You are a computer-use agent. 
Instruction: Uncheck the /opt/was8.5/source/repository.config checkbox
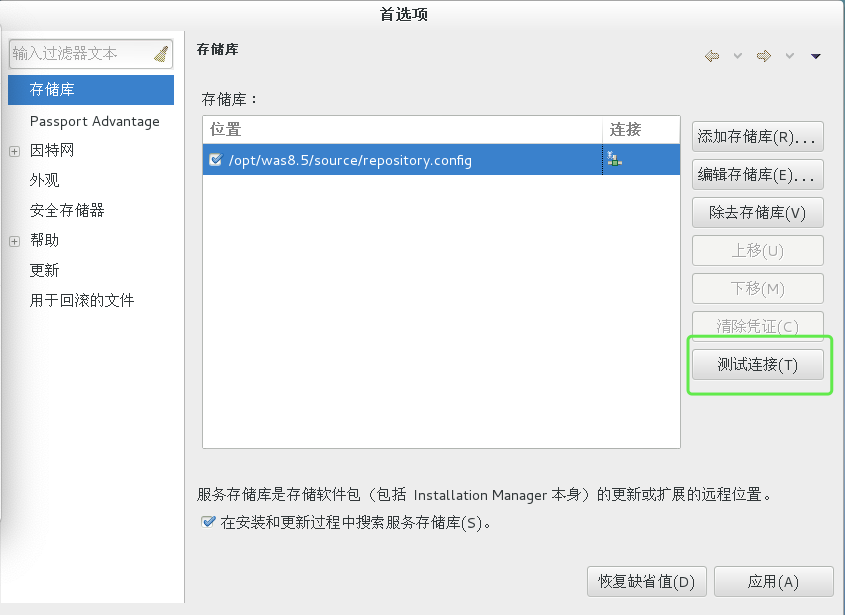pyautogui.click(x=216, y=160)
